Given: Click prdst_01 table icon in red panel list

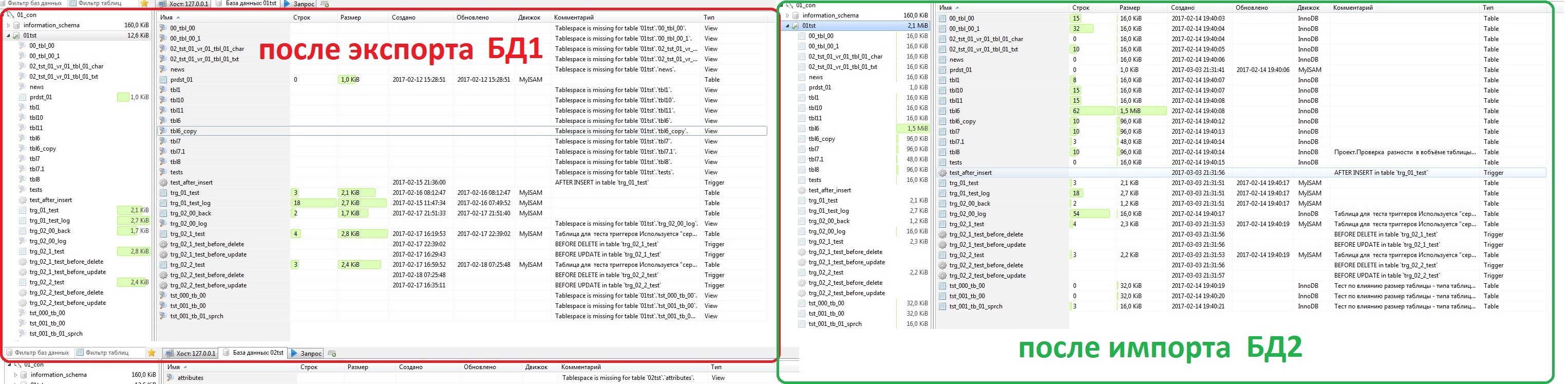Looking at the screenshot, I should pyautogui.click(x=163, y=80).
